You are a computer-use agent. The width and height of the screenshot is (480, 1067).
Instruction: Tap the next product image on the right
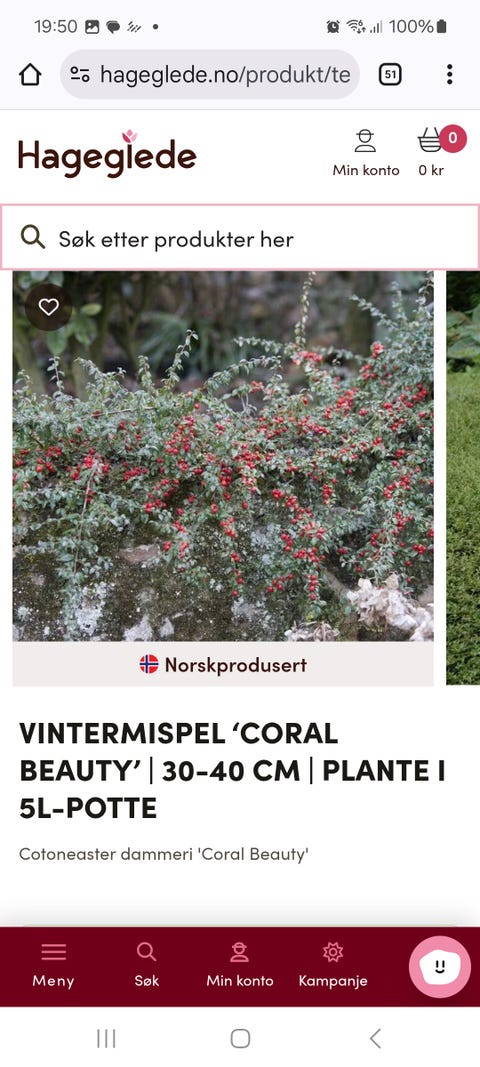click(463, 478)
